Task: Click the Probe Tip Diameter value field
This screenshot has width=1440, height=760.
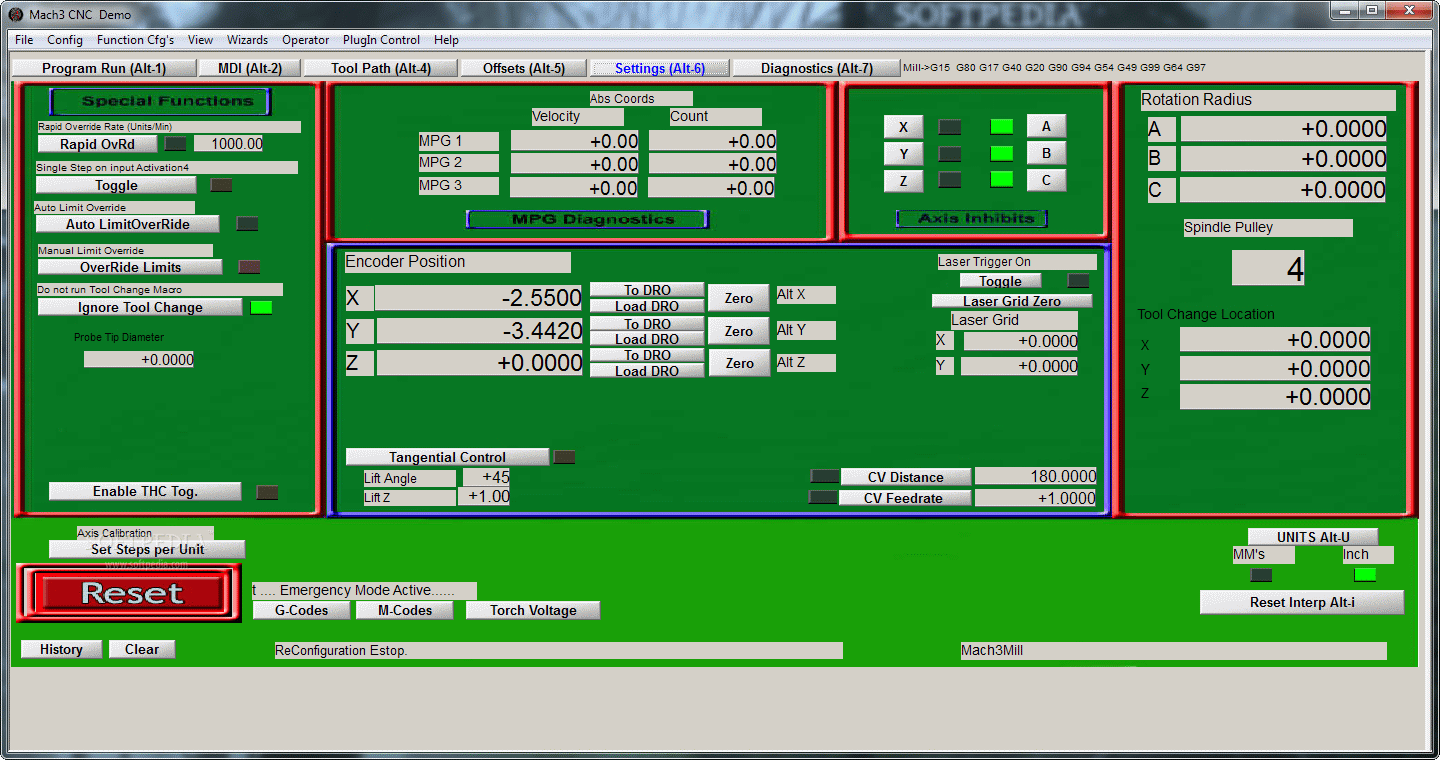Action: point(139,359)
